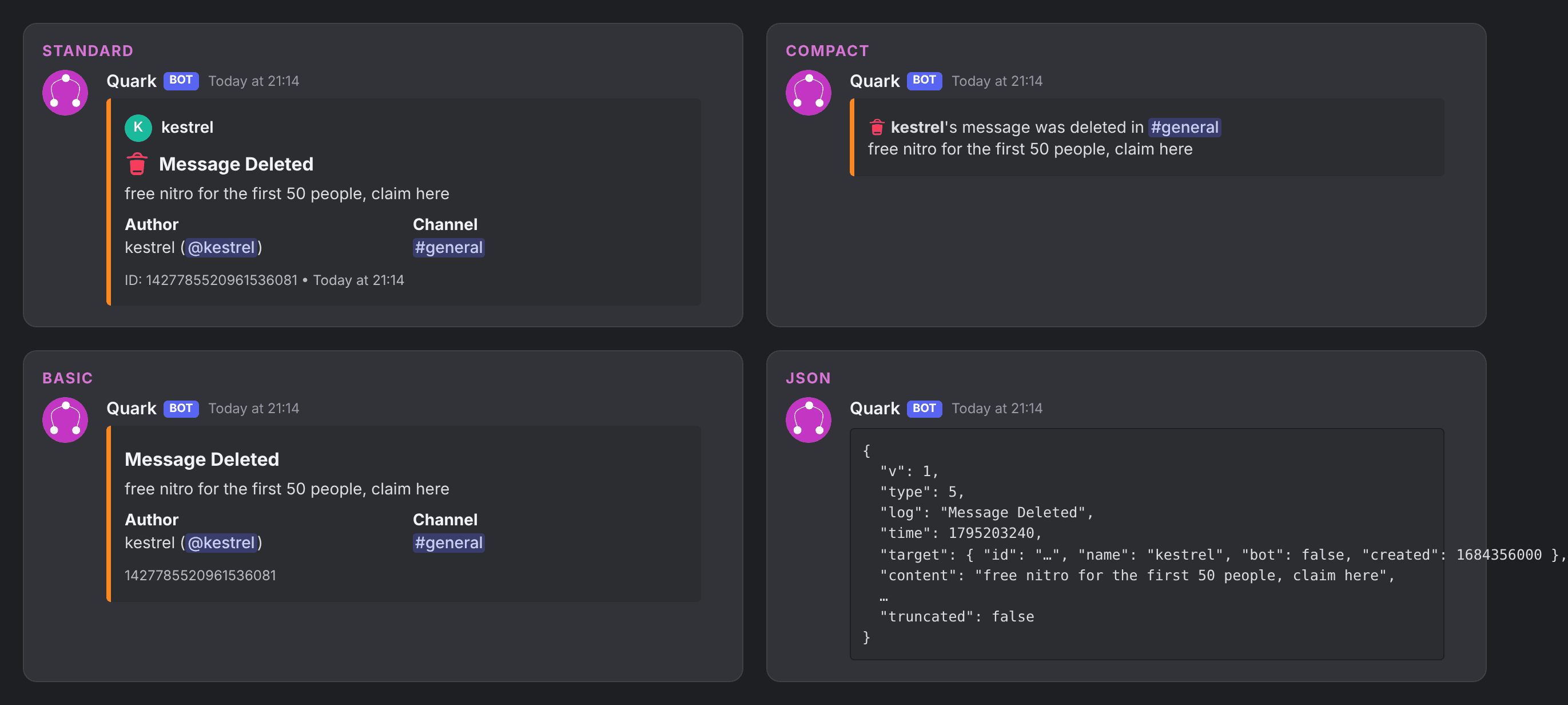The width and height of the screenshot is (1568, 705).
Task: Click STANDARD section heading
Action: click(87, 50)
